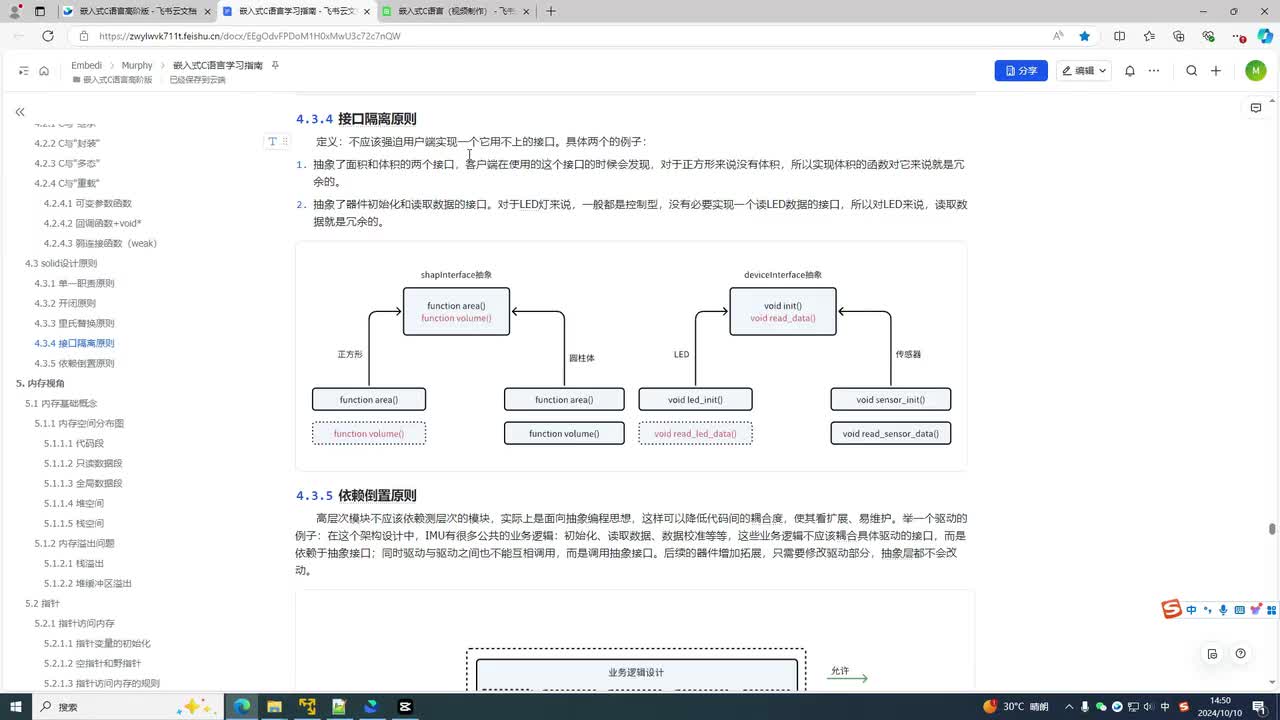Toggle the sidebar menu icon in header
1280x720 pixels.
pyautogui.click(x=24, y=71)
